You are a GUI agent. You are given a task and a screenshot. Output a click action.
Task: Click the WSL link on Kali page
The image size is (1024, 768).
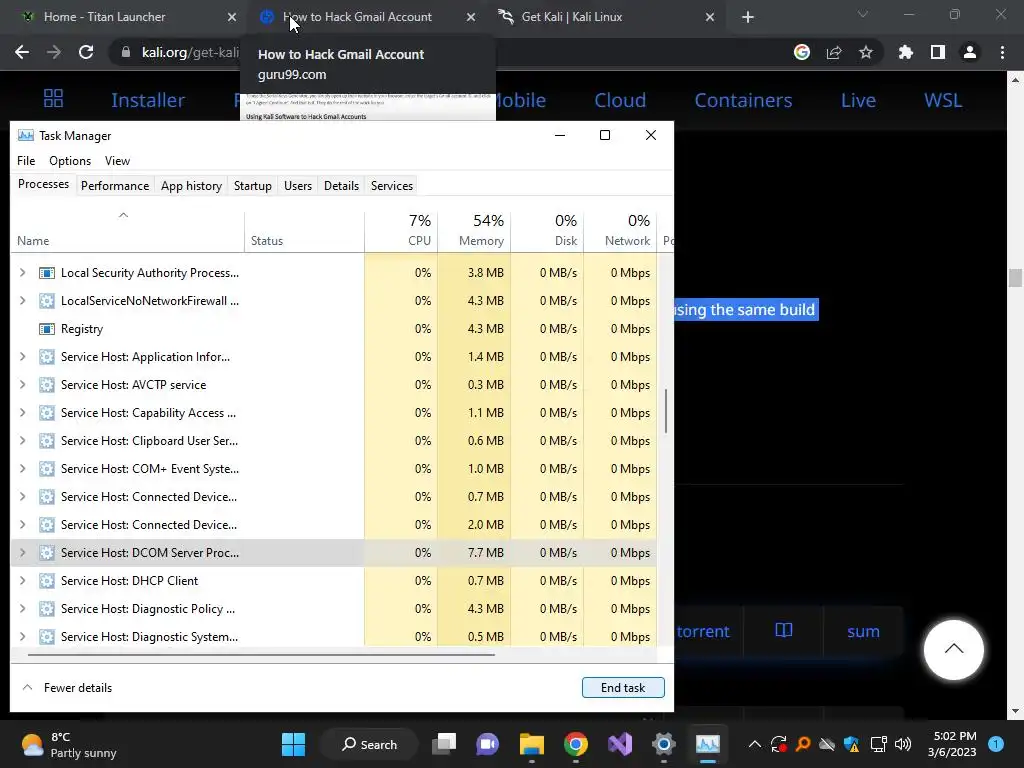pos(943,100)
